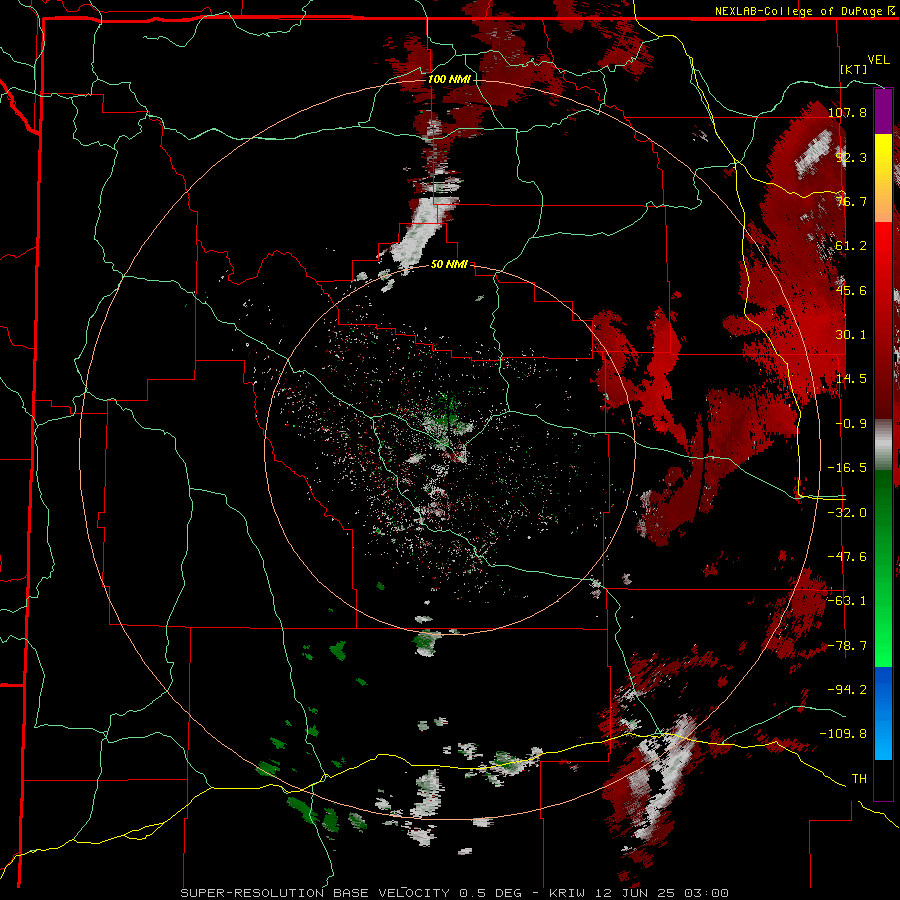The width and height of the screenshot is (900, 900).
Task: Click the Super-Resolution Base Velocity caption
Action: [x=455, y=893]
